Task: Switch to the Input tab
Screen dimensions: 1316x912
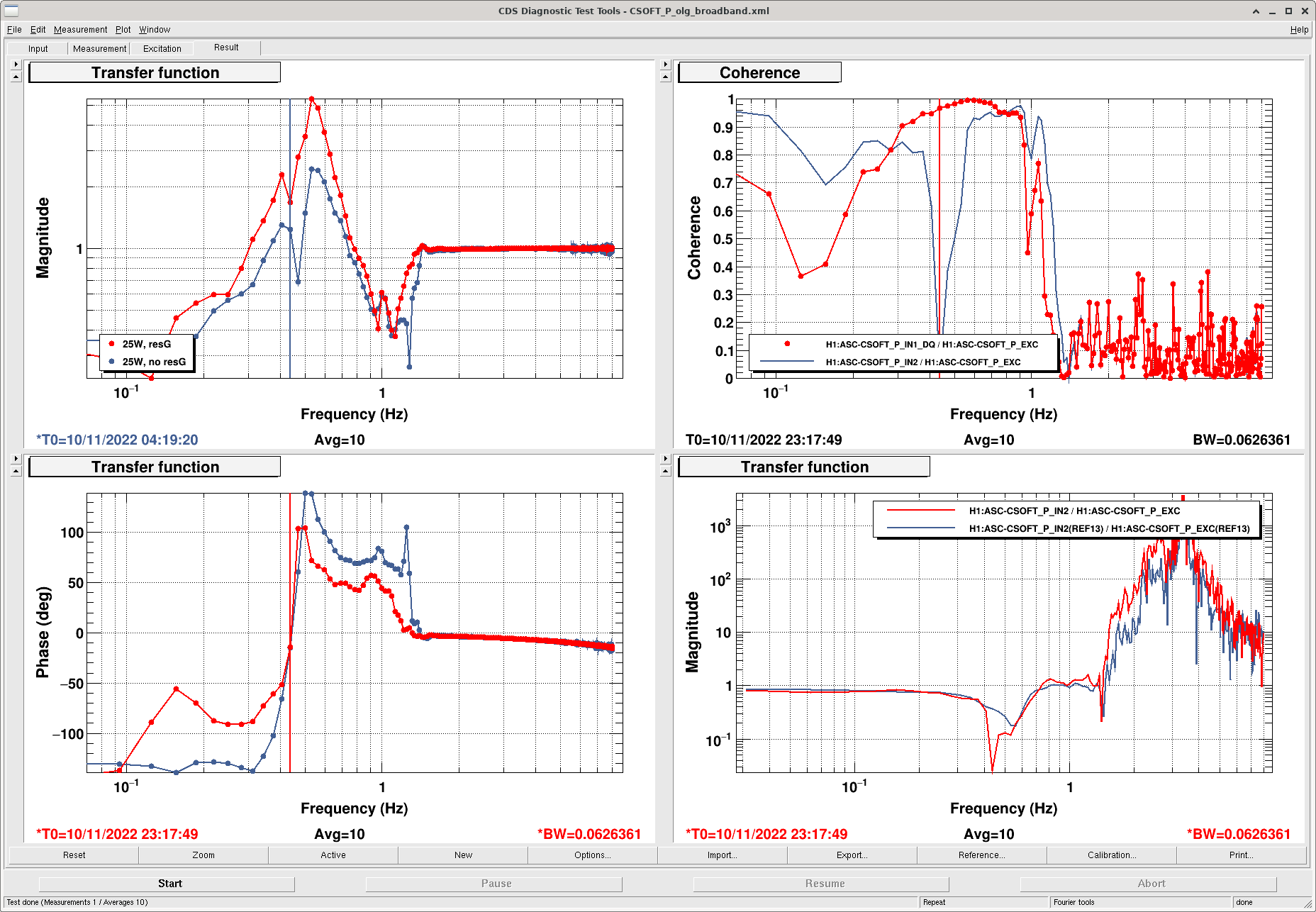Action: (38, 49)
